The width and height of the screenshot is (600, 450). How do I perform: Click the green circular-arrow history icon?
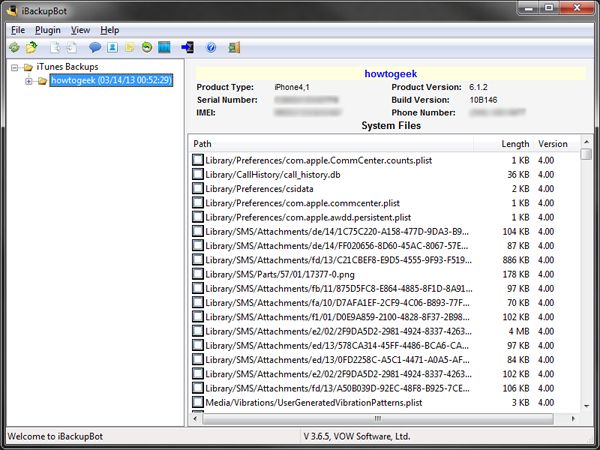147,47
